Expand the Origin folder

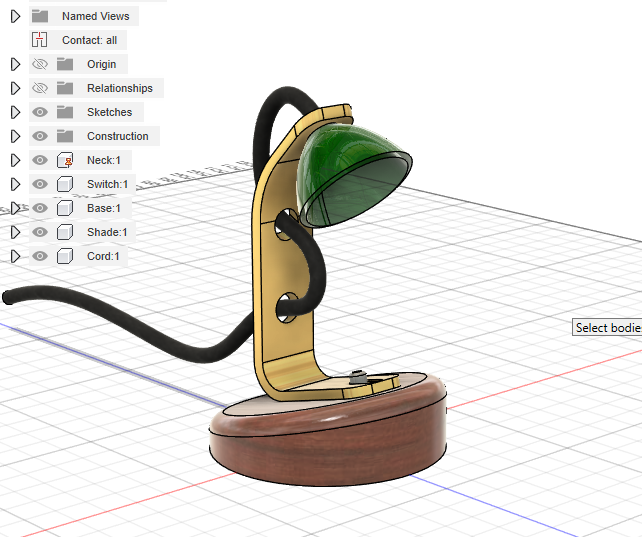point(15,64)
